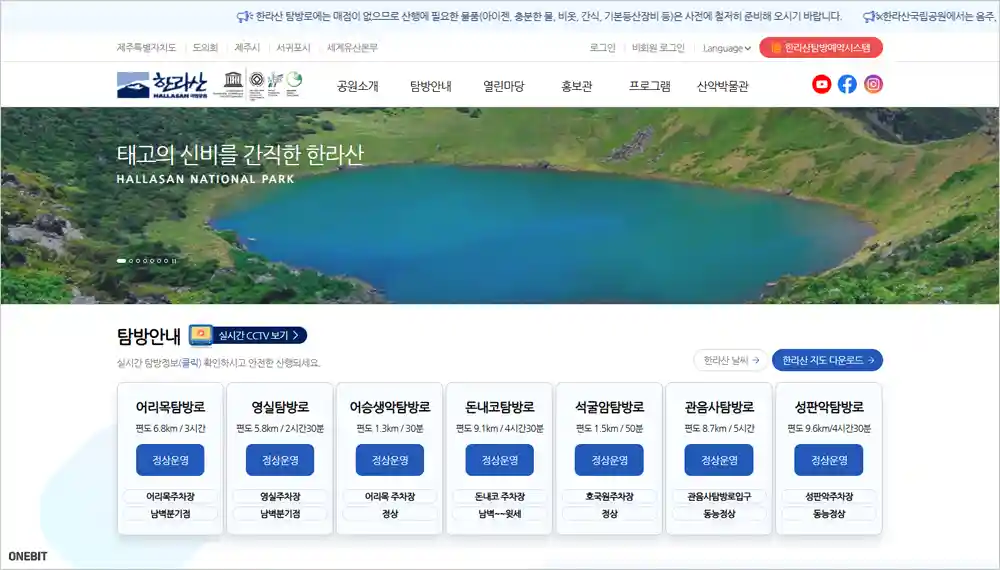Select the 석굴암탐방로 card title
This screenshot has width=1000, height=570.
click(609, 407)
